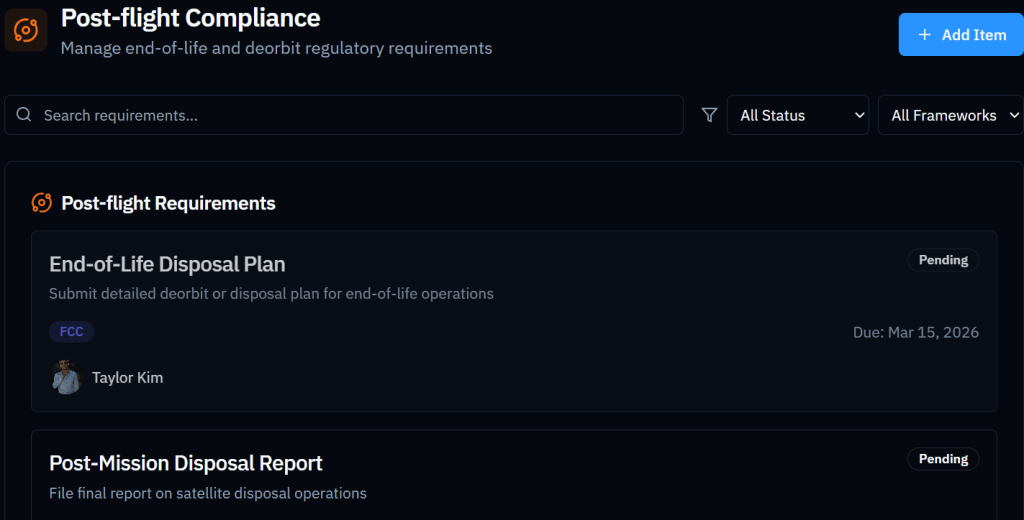Click Pending badge on End-of-Life Disposal Plan
Viewport: 1024px width, 520px height.
942,260
